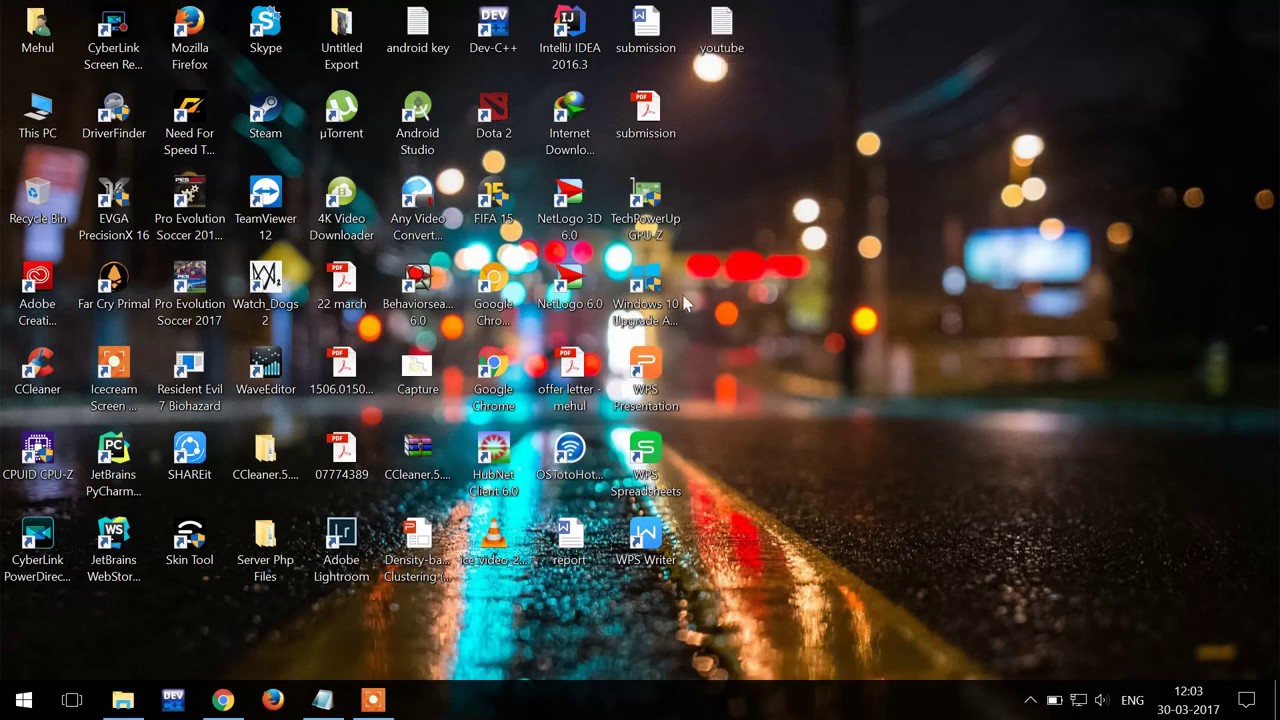
Task: Open the report document icon
Action: [569, 542]
